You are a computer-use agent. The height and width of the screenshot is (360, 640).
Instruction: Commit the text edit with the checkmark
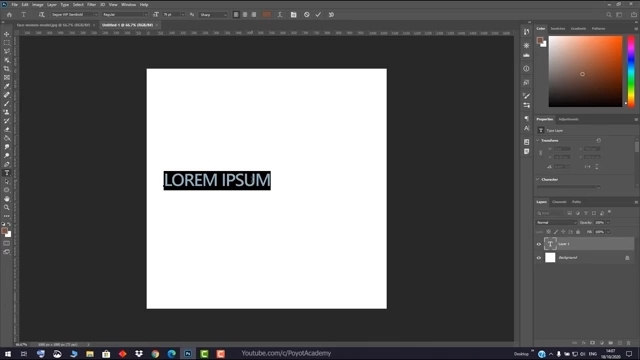[318, 15]
